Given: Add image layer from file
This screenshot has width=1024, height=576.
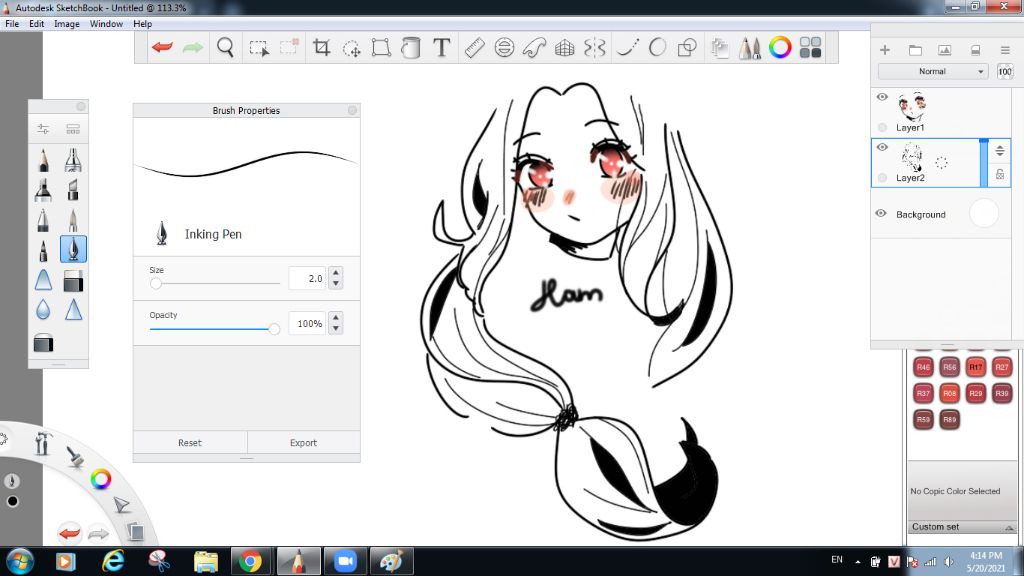Looking at the screenshot, I should (x=944, y=50).
